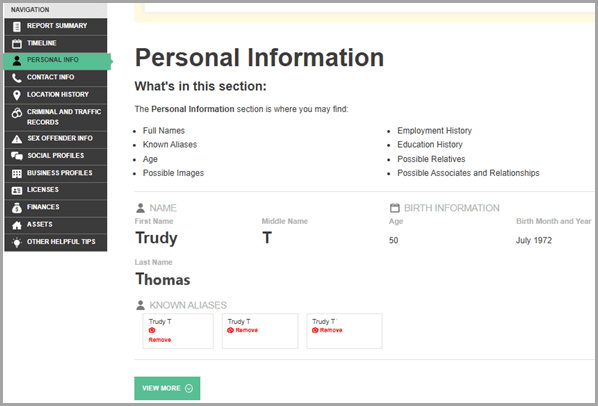The width and height of the screenshot is (598, 406).
Task: Click the Licenses ID card icon
Action: 17,191
